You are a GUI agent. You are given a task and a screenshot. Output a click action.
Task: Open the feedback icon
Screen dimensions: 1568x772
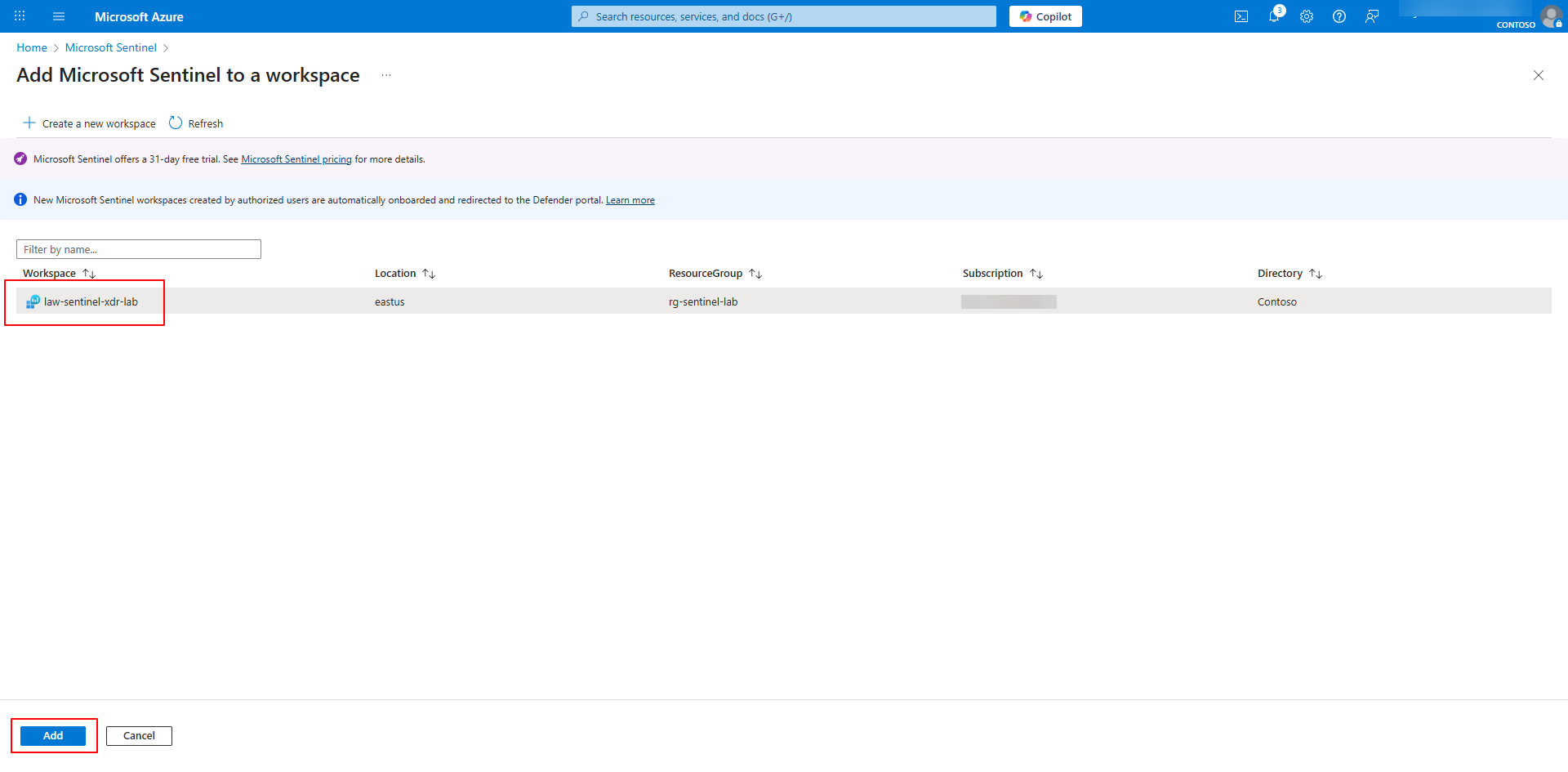pyautogui.click(x=1372, y=16)
